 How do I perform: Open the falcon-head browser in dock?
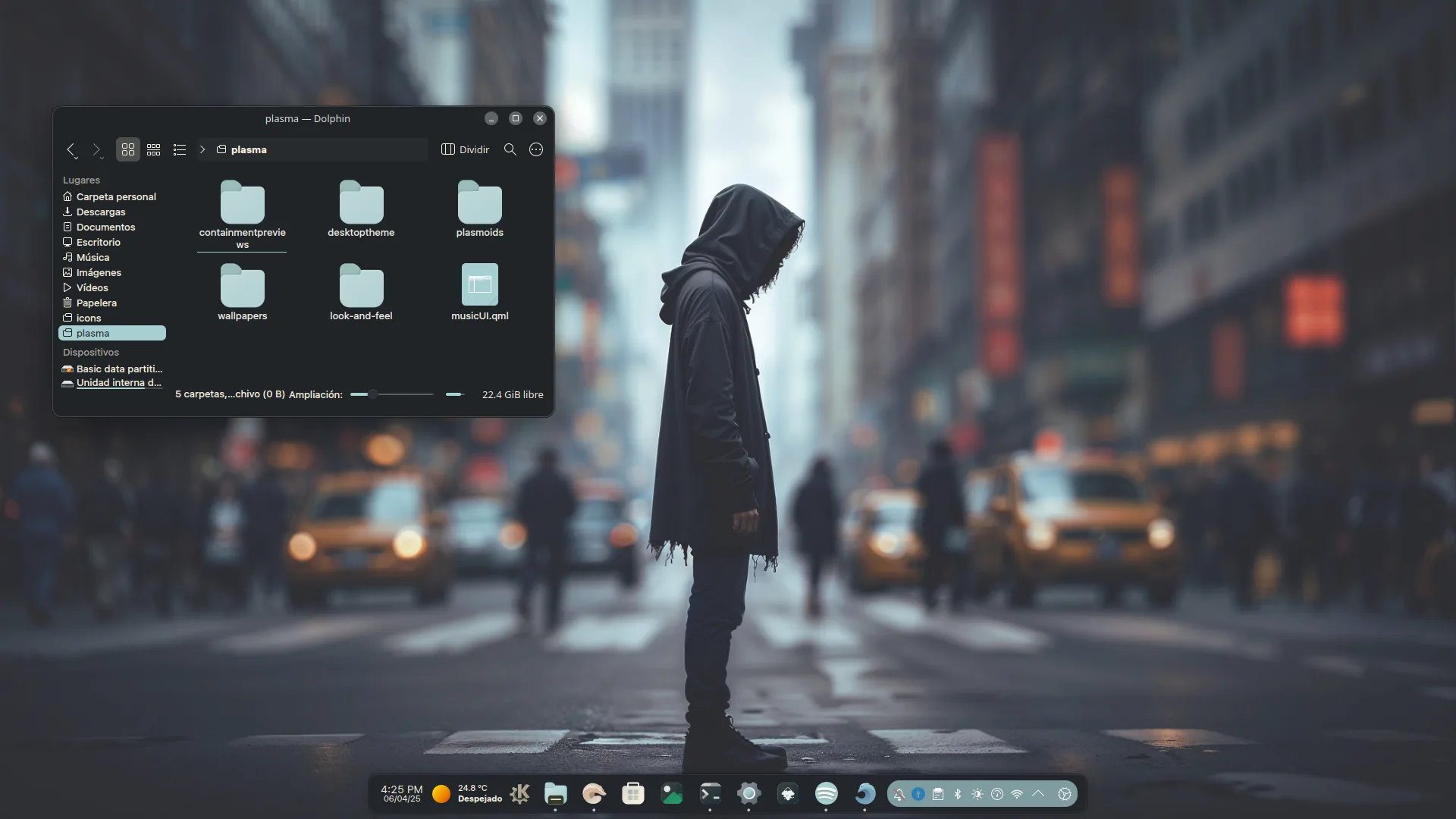point(594,794)
